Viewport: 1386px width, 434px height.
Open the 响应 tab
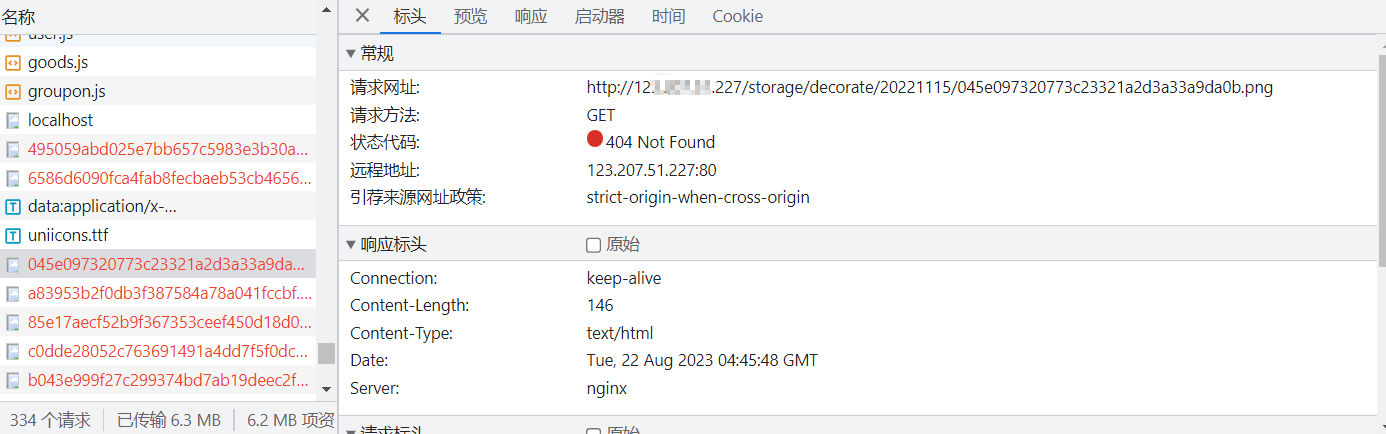coord(531,16)
